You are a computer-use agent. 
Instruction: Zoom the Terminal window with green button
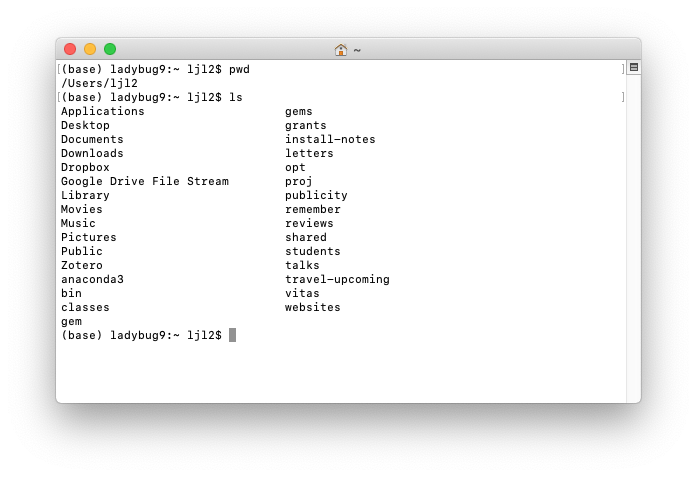[110, 49]
